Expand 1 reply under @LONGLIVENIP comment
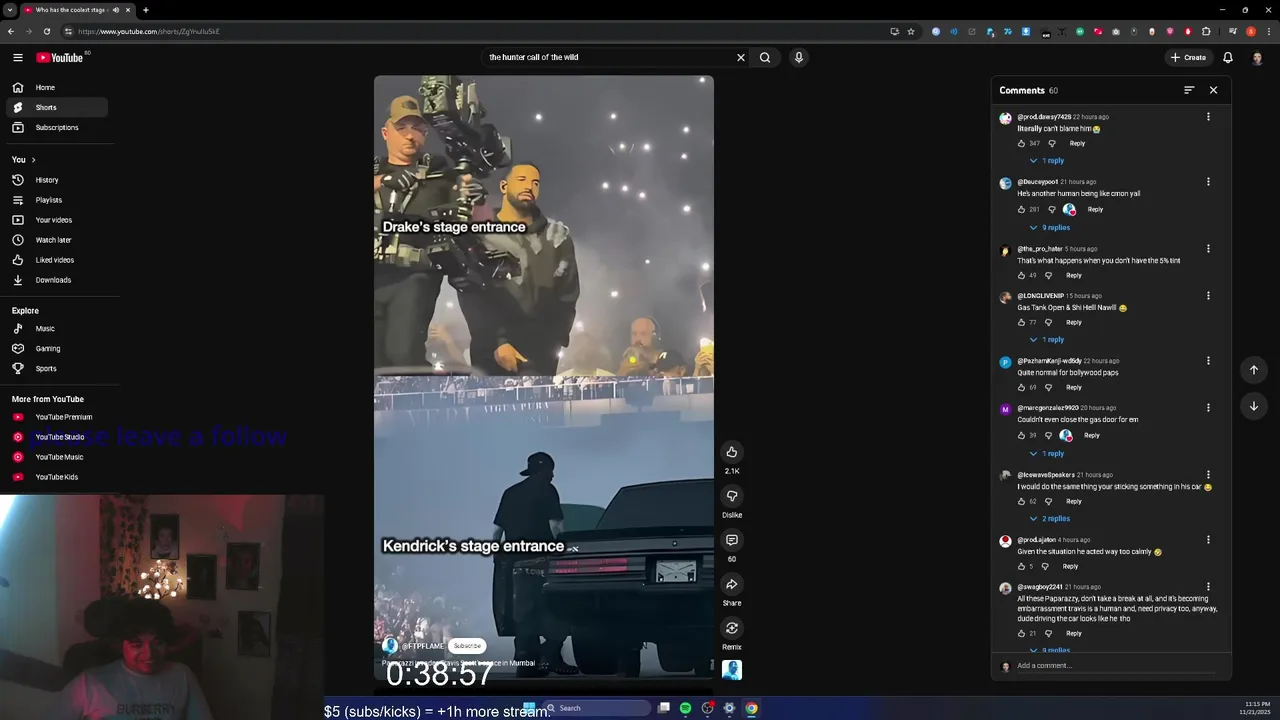The height and width of the screenshot is (720, 1280). pos(1047,340)
